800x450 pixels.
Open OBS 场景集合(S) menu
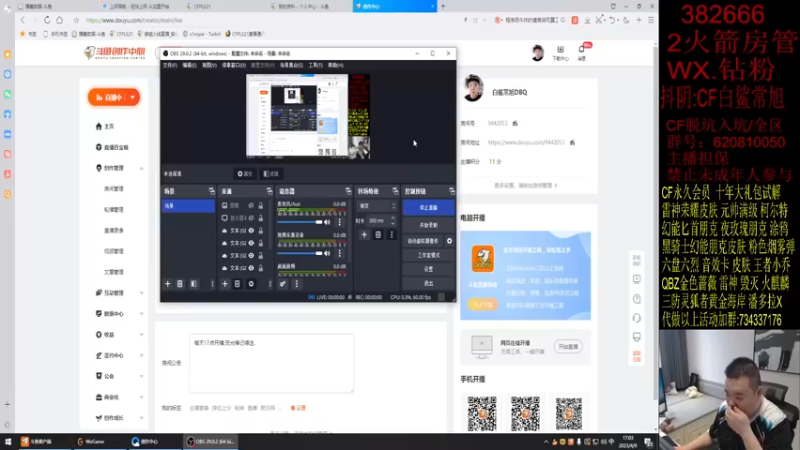(x=291, y=65)
